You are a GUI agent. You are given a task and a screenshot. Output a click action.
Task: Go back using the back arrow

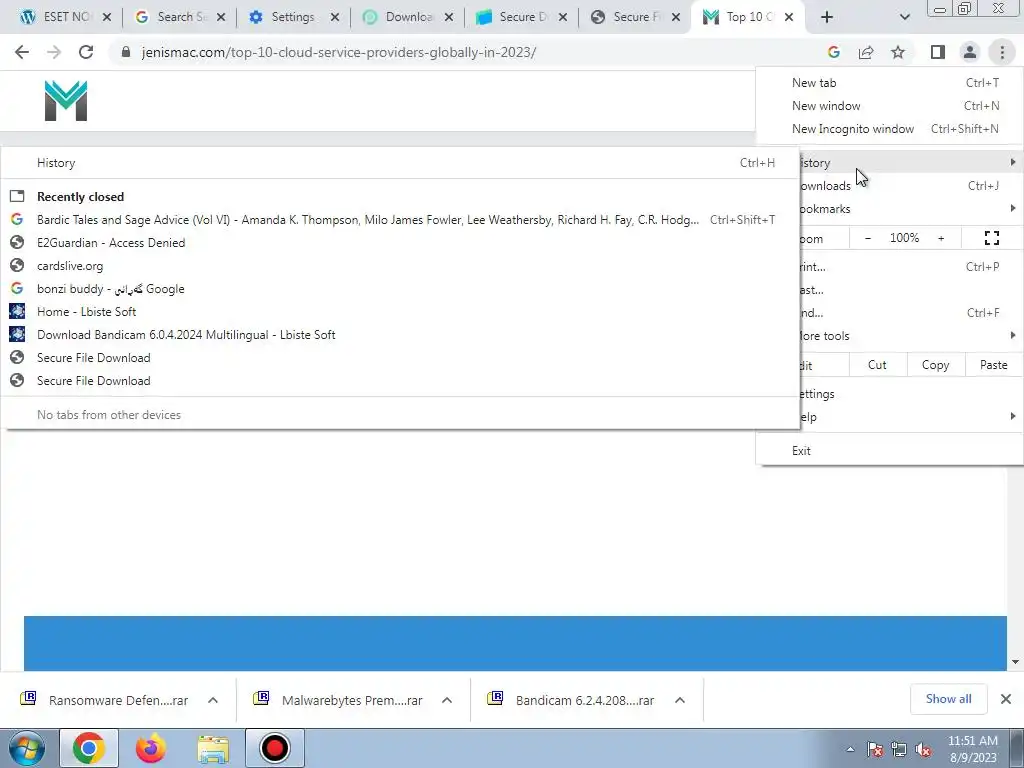22,52
